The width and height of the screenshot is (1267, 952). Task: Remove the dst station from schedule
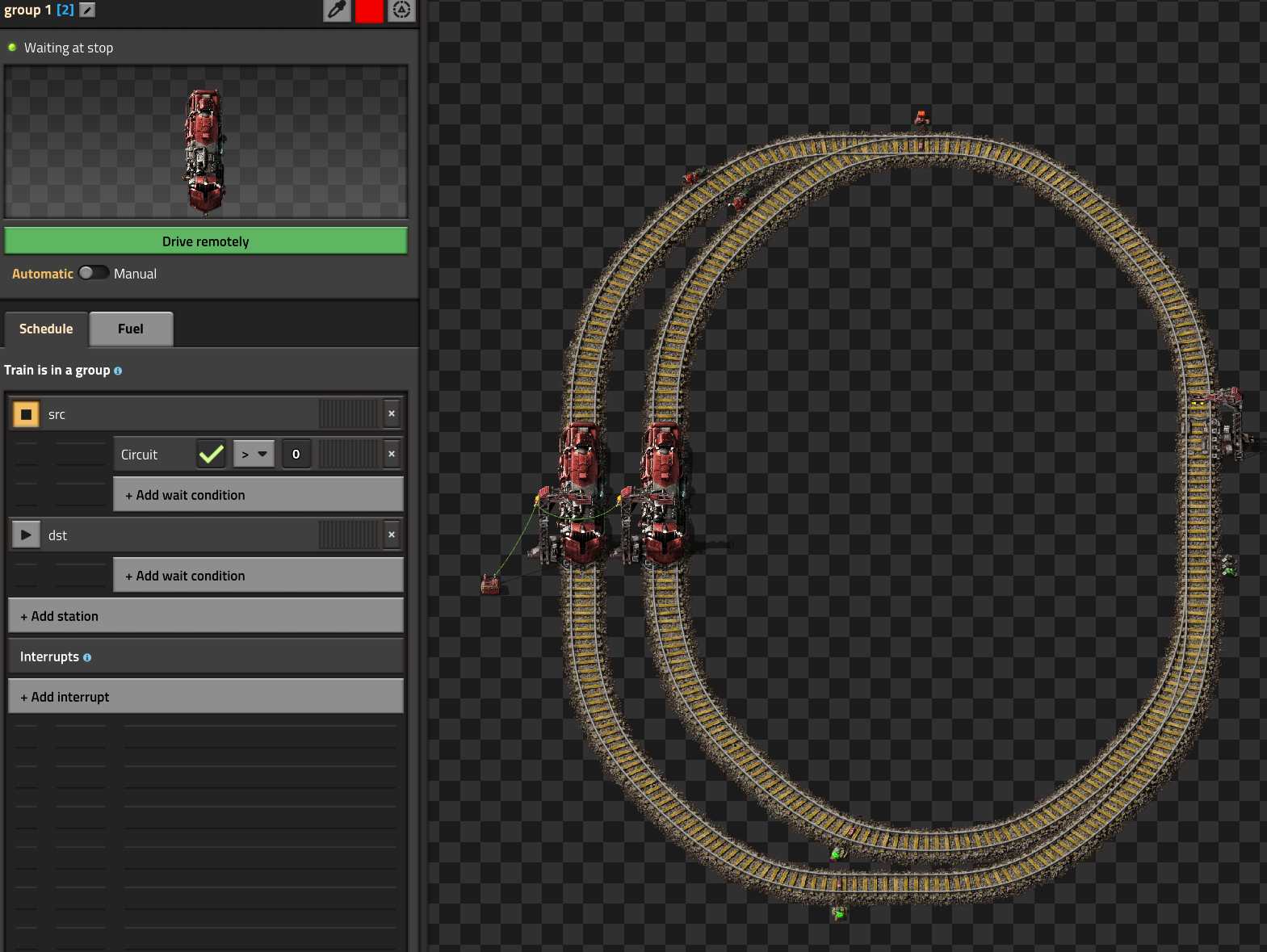(392, 535)
